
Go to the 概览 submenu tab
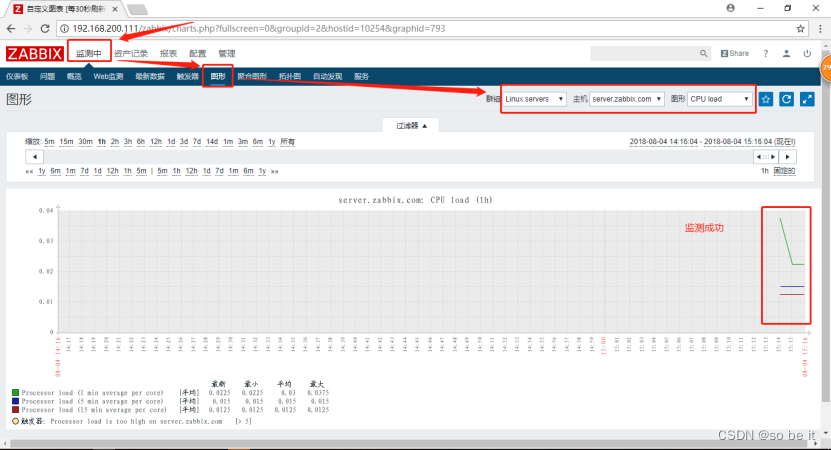coord(74,76)
